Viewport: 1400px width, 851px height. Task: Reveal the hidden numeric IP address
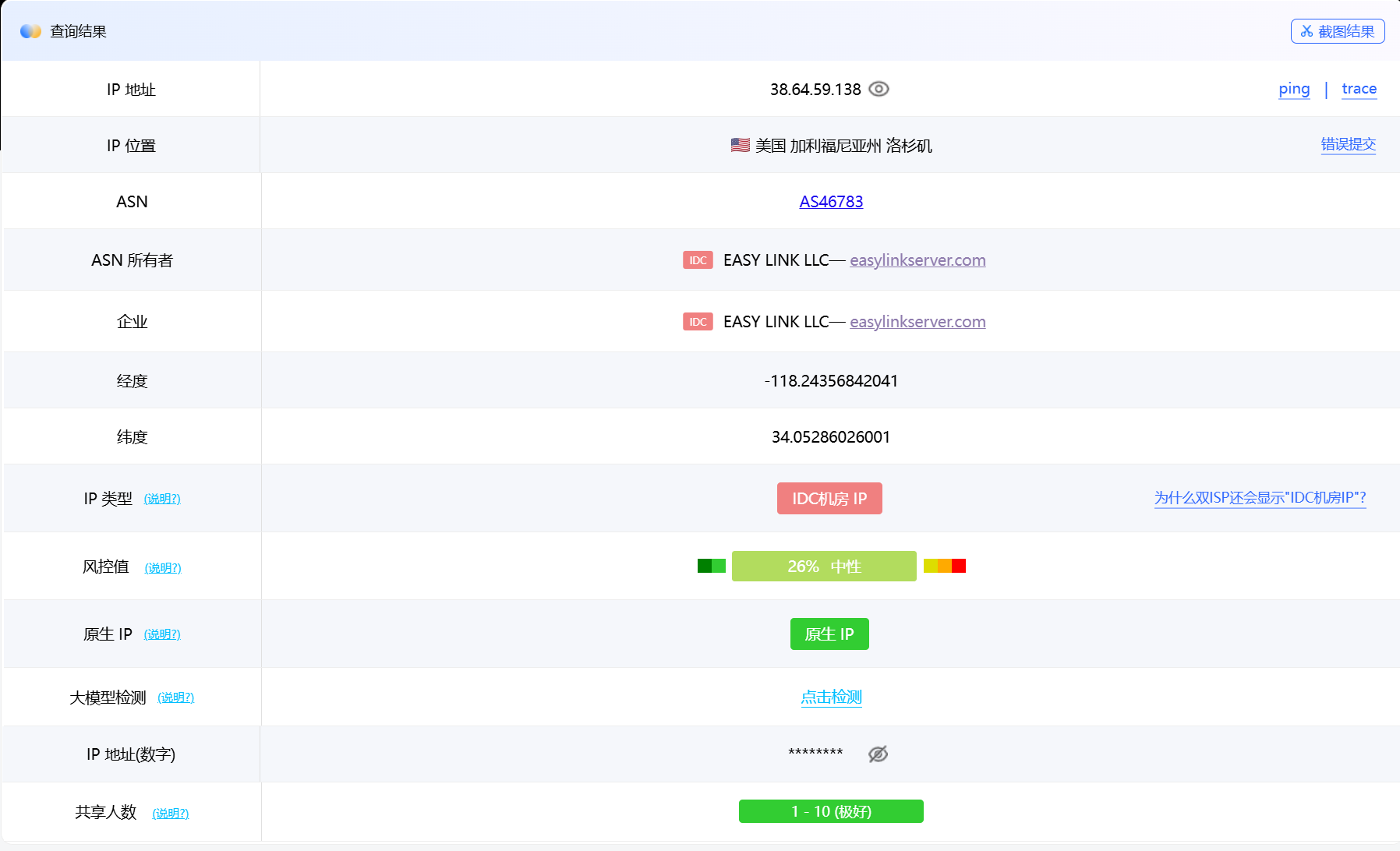pos(878,754)
